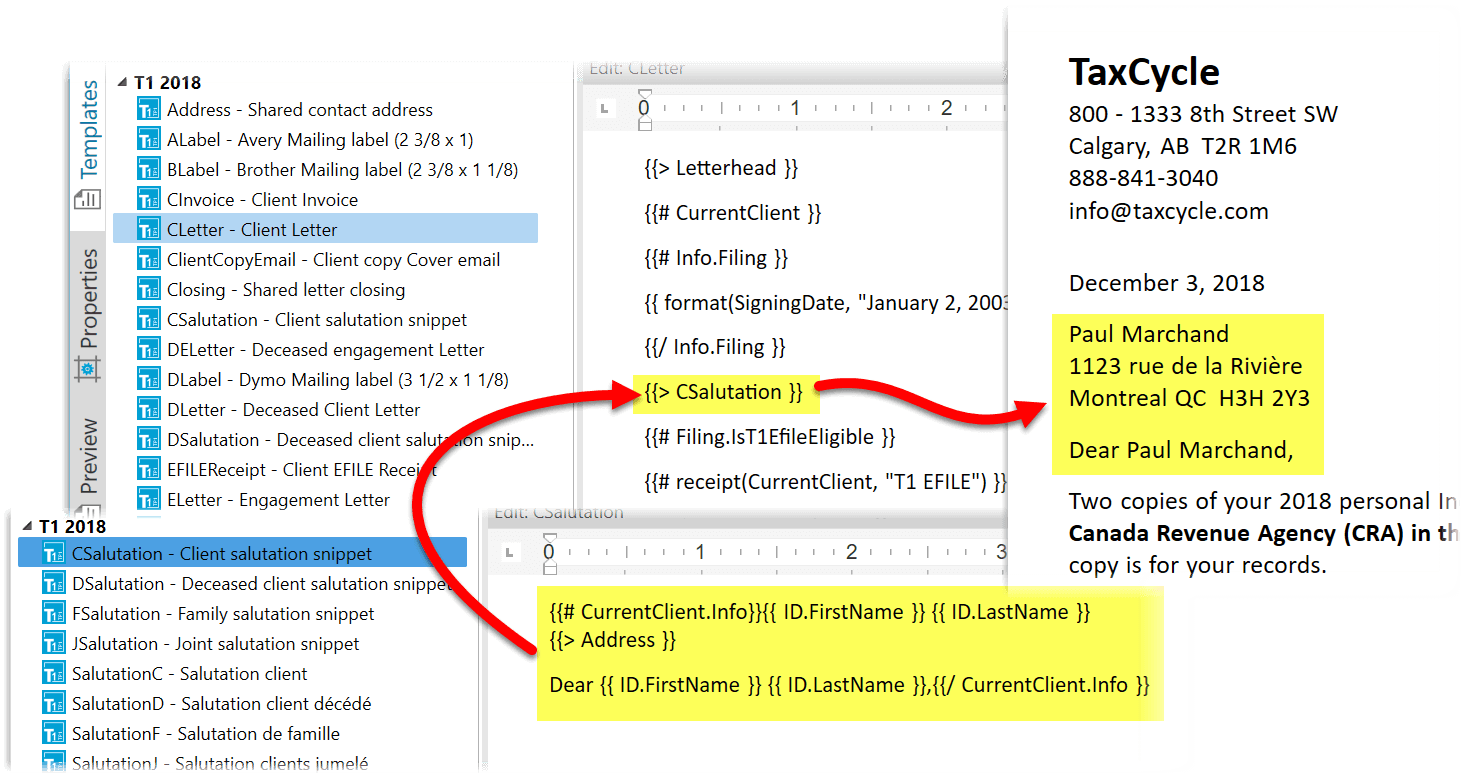
Task: Click the {{> Address }} line in CSalutation editor
Action: coord(613,640)
